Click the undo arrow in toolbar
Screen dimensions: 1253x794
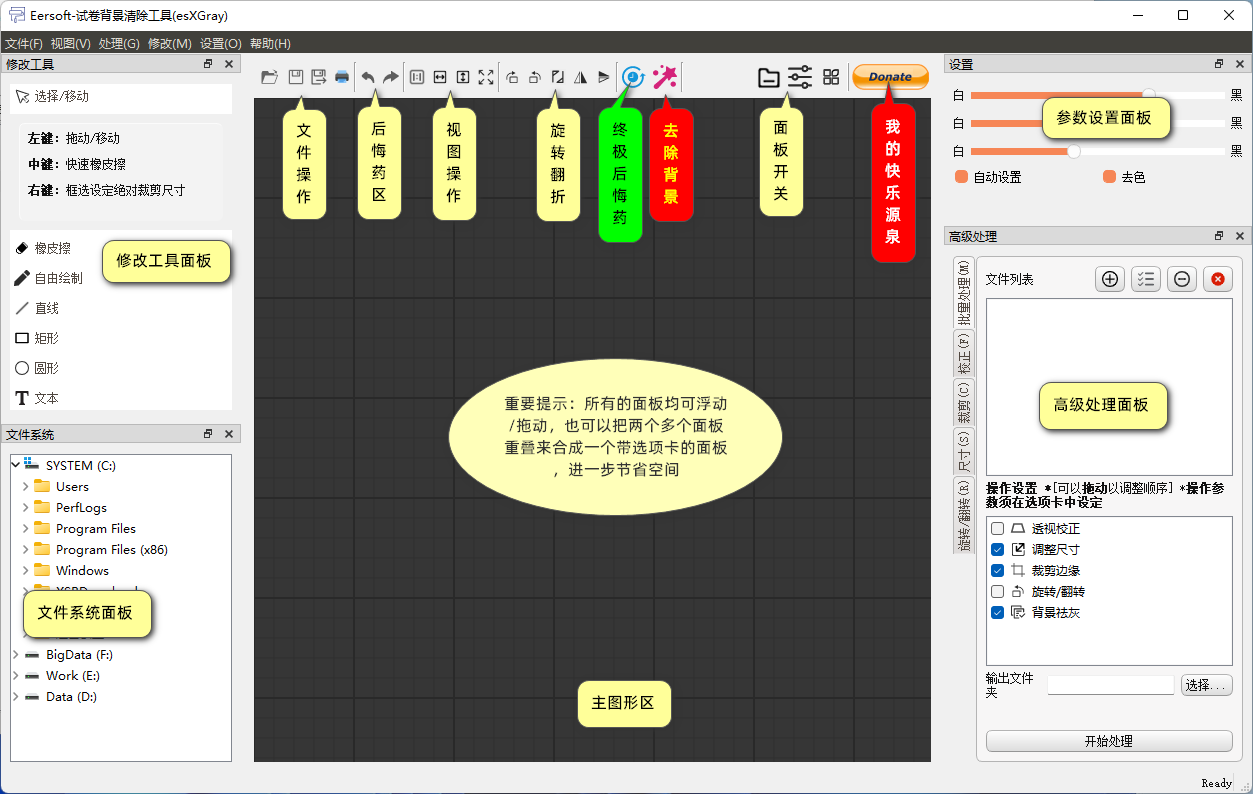[368, 77]
